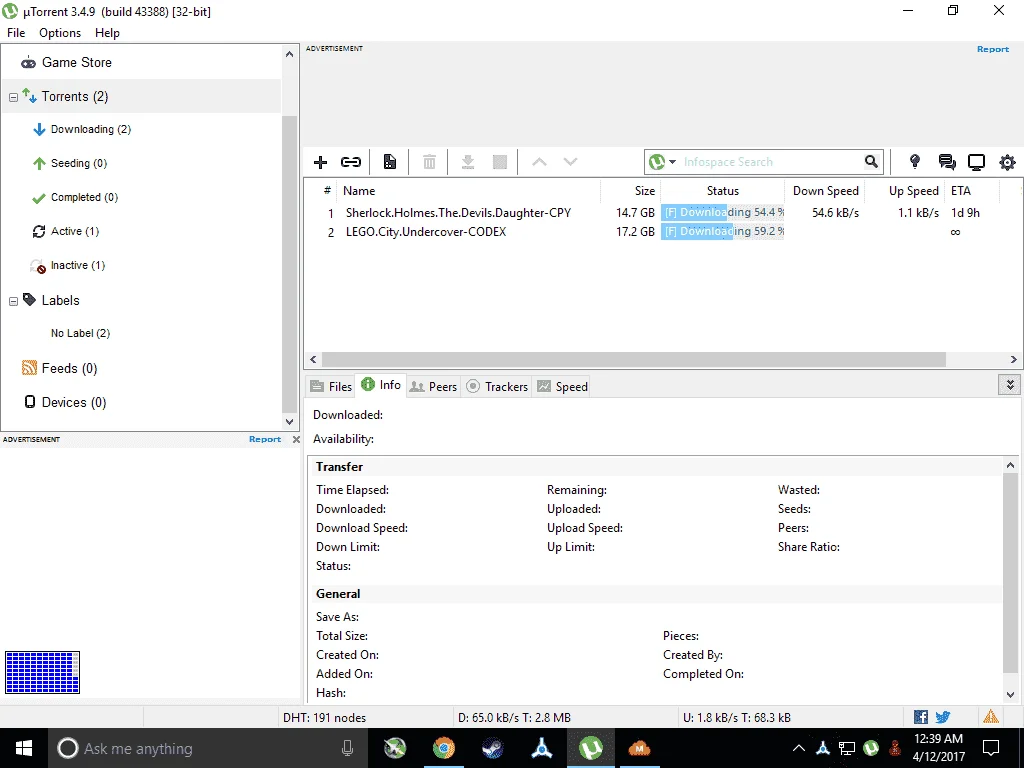The width and height of the screenshot is (1024, 768).
Task: Click the LEGO City download progress bar
Action: pos(722,232)
